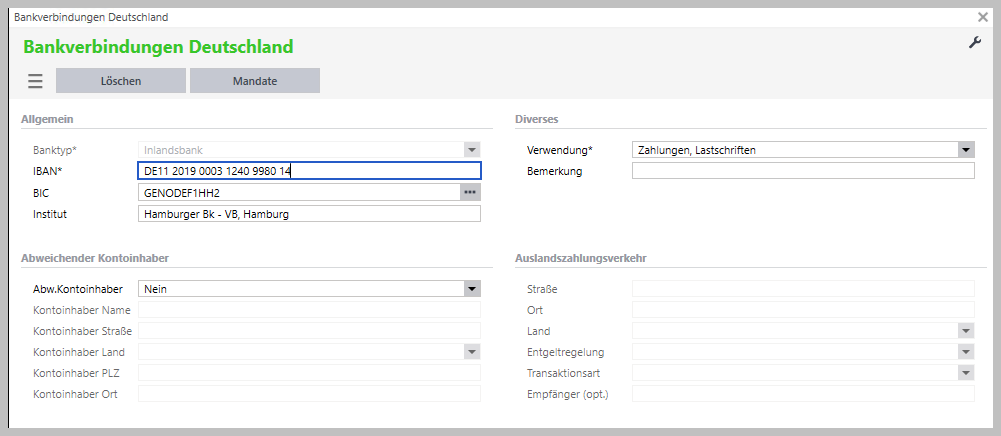
Task: Expand Land dropdown under Auslandszahlungsverkehr
Action: coord(966,331)
